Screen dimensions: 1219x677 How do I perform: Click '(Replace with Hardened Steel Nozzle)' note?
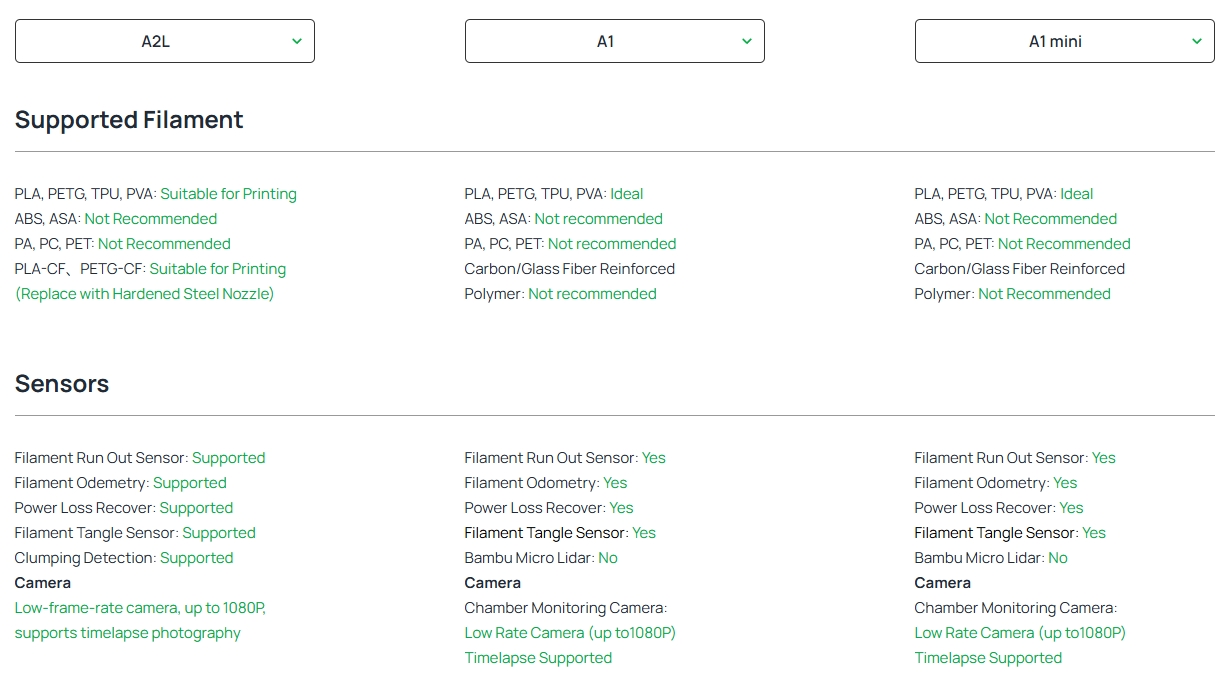click(x=144, y=294)
